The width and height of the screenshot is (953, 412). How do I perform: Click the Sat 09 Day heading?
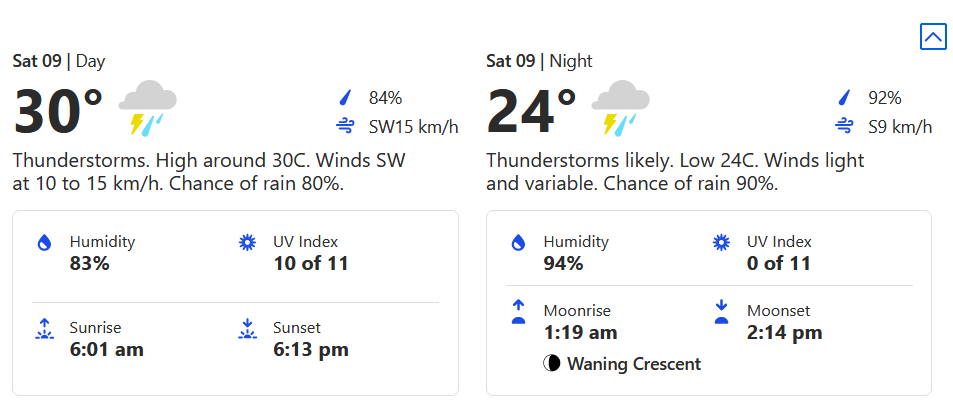(58, 61)
